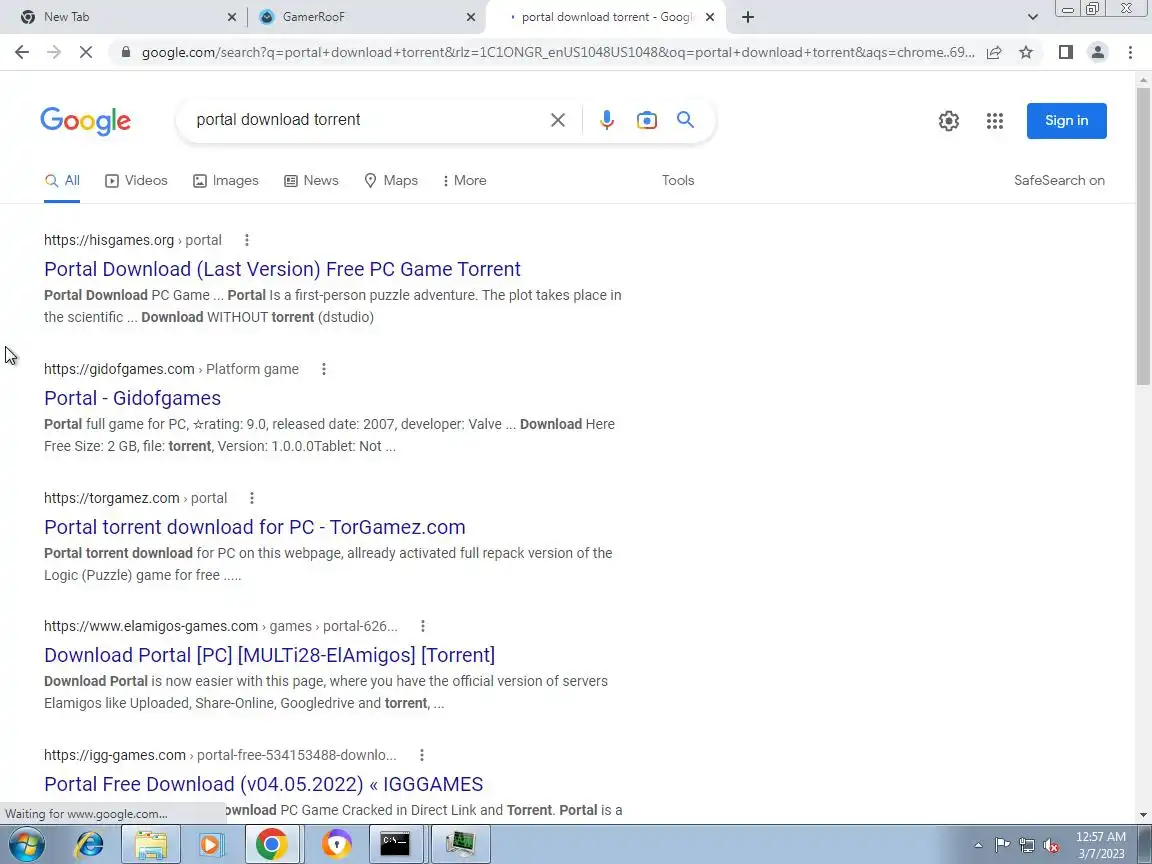The width and height of the screenshot is (1152, 864).
Task: Open the Chrome three-dot menu
Action: tap(1130, 52)
